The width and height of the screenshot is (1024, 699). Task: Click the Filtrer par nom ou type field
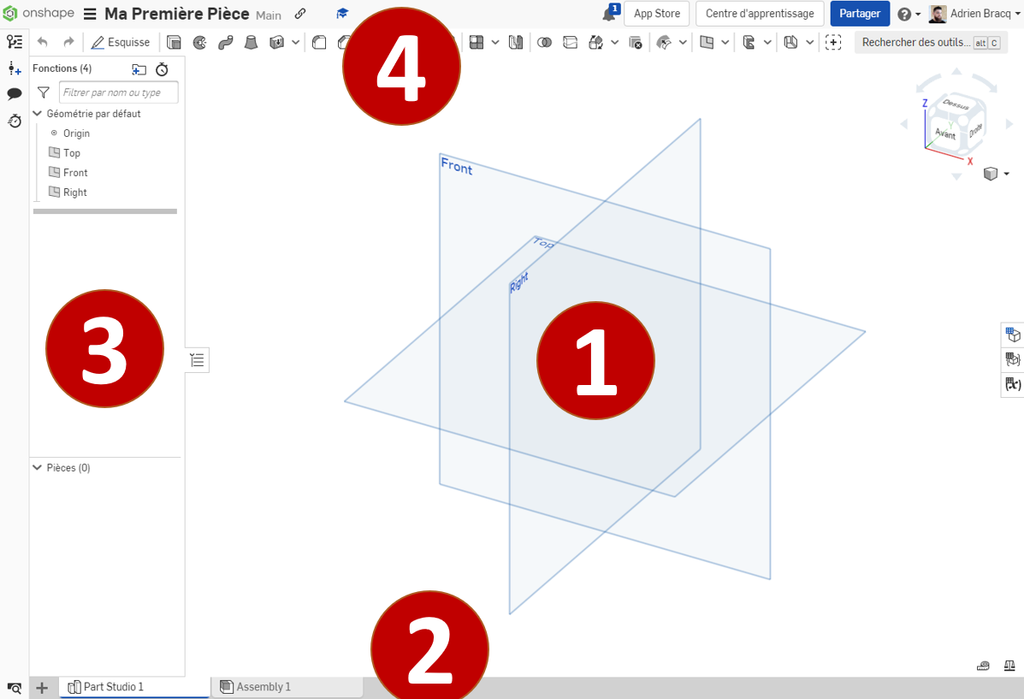pyautogui.click(x=117, y=93)
